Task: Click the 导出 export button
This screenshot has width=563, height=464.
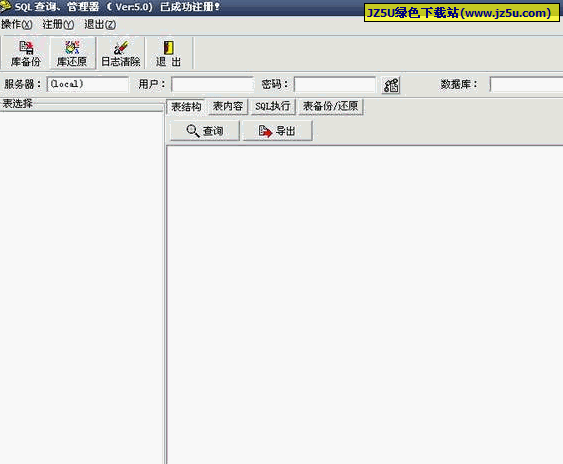Action: (277, 131)
